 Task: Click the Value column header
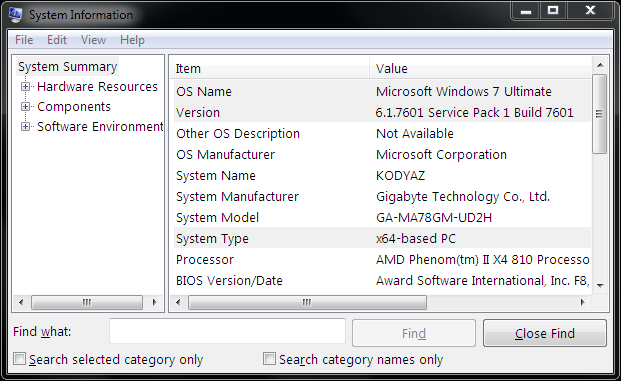coord(480,69)
